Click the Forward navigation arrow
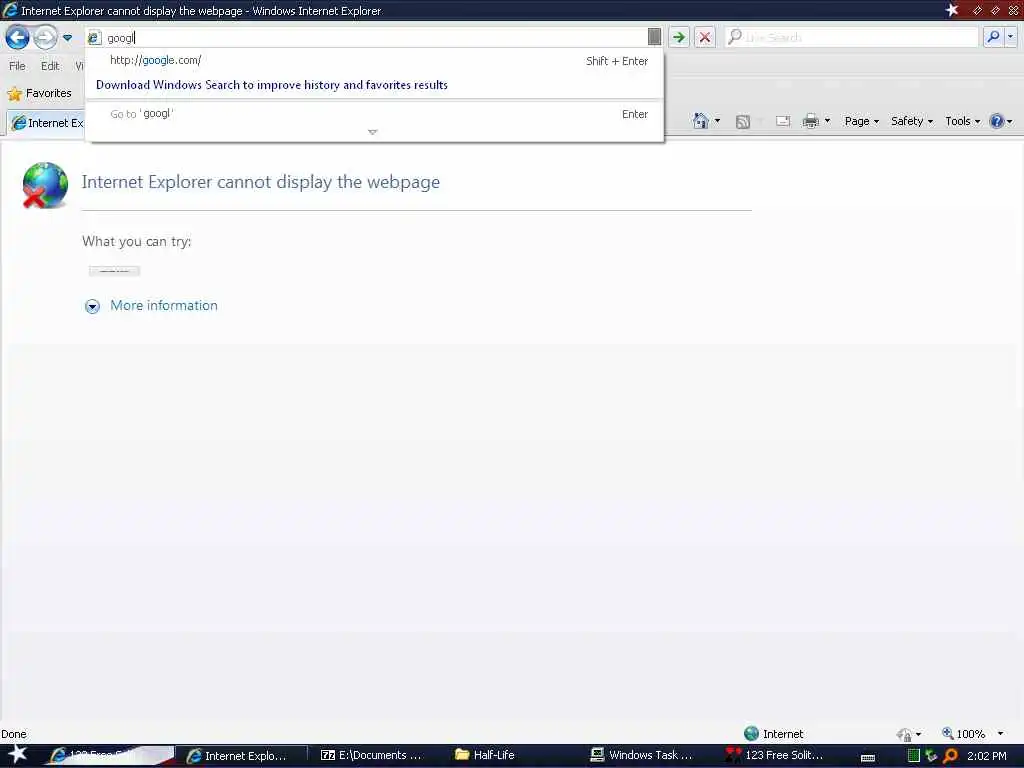 (x=45, y=37)
